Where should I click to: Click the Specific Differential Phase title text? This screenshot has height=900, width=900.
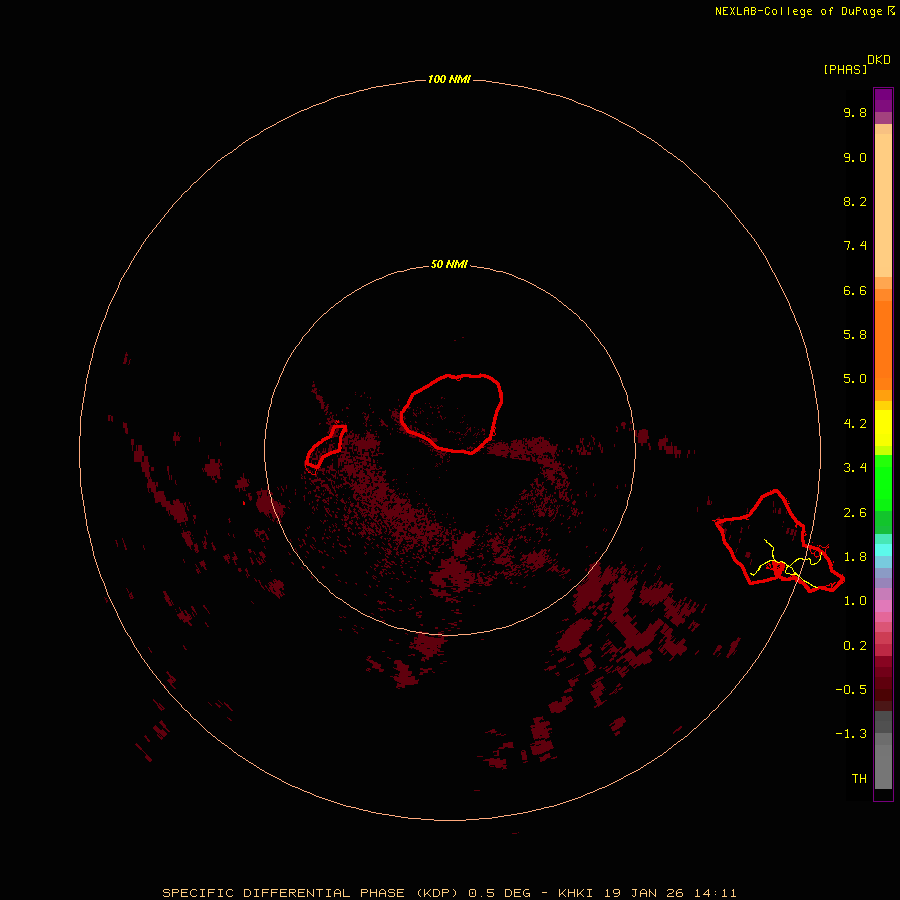[x=449, y=893]
